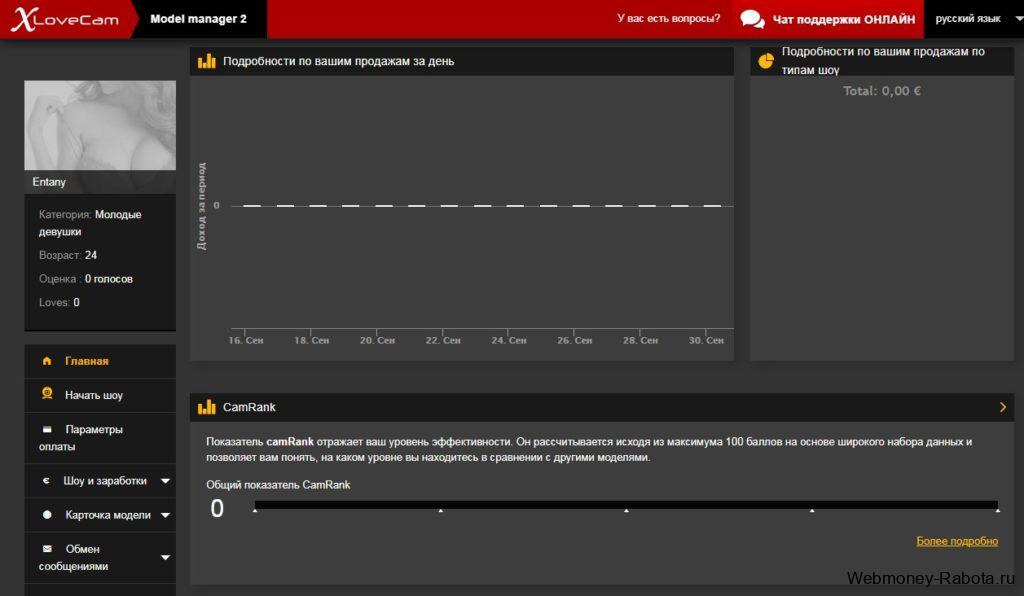1024x596 pixels.
Task: Click the envelope icon beside Обмен сообщениями
Action: 47,549
